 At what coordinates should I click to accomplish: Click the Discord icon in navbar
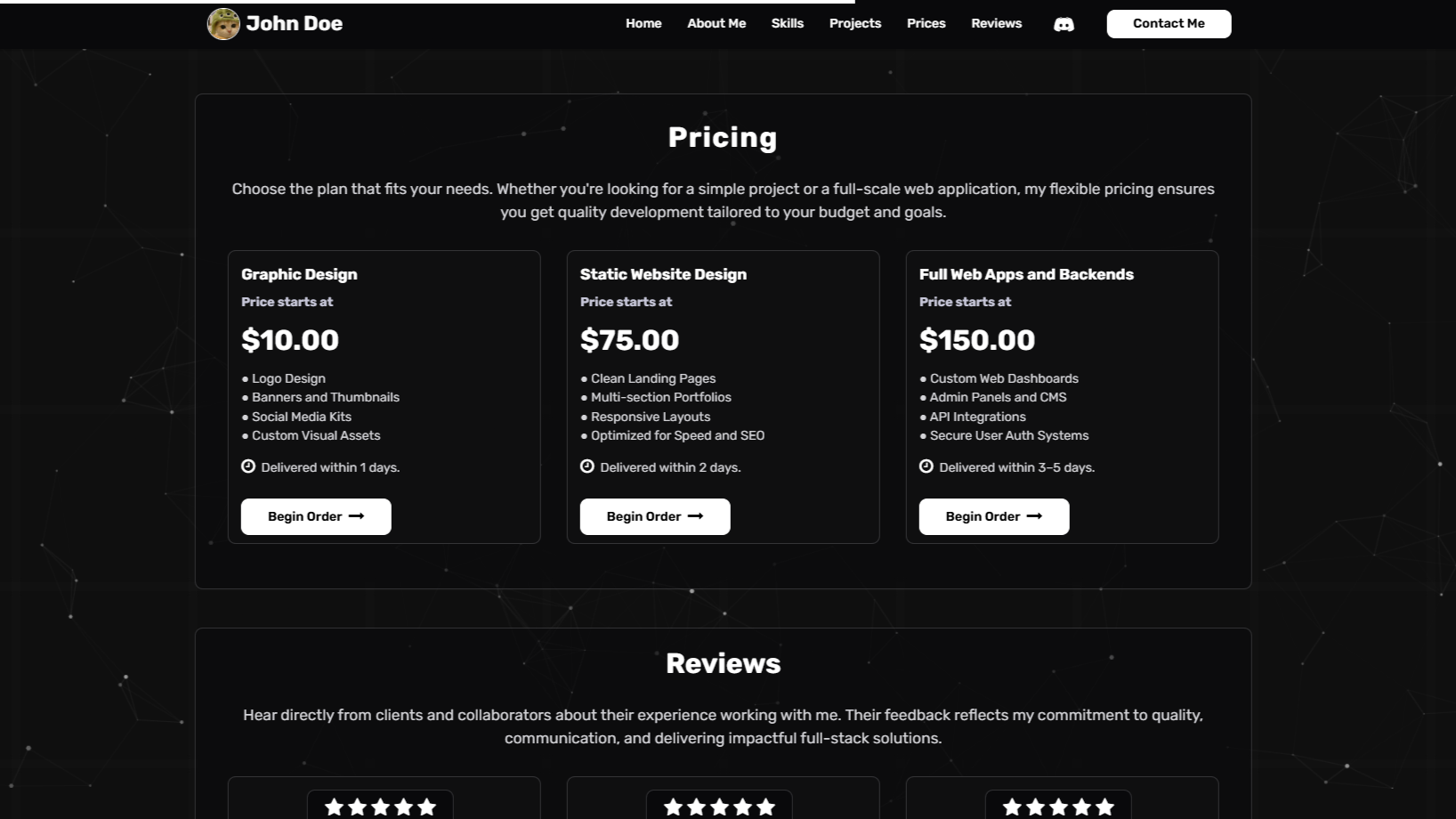(1064, 24)
